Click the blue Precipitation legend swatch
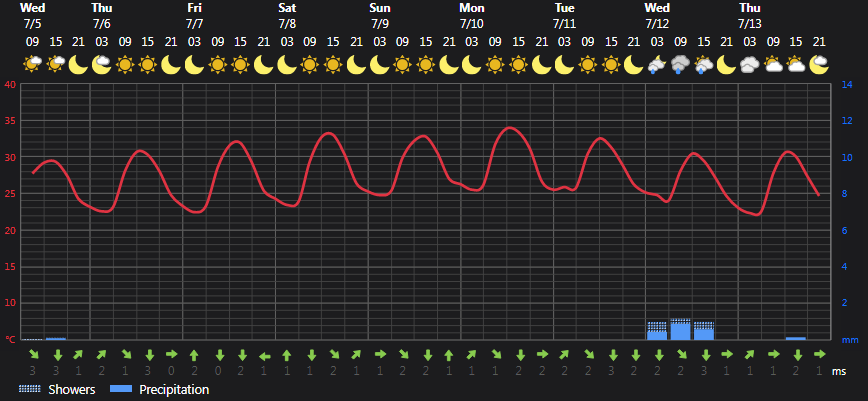Image resolution: width=868 pixels, height=401 pixels. coord(122,389)
